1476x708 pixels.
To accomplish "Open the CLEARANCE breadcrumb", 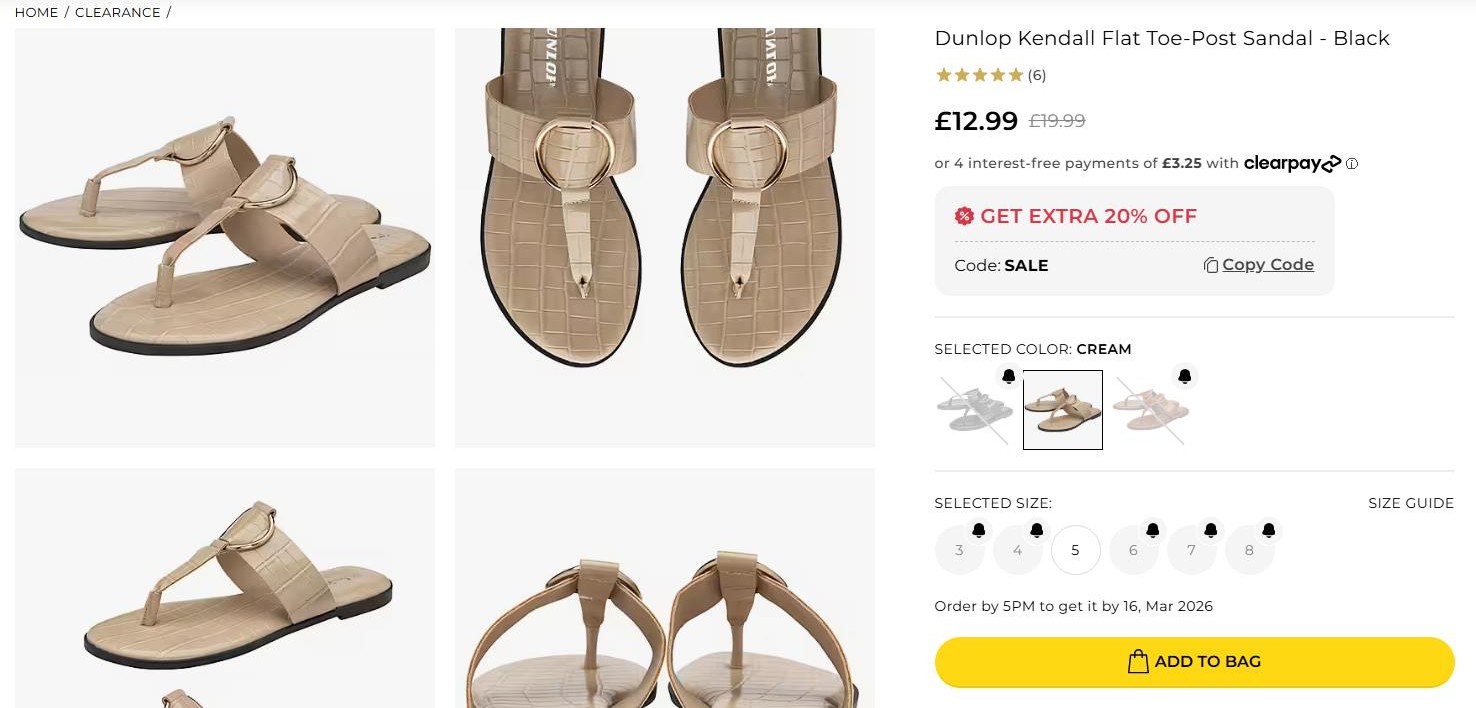I will tap(117, 12).
